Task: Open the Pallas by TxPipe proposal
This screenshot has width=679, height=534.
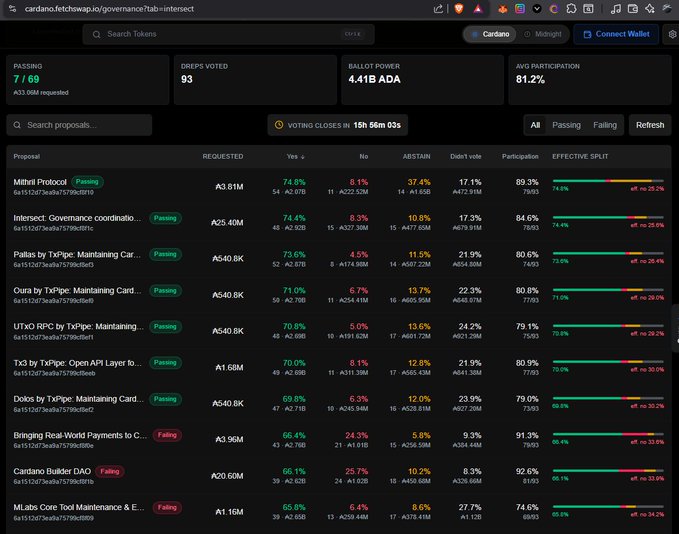Action: [77, 254]
